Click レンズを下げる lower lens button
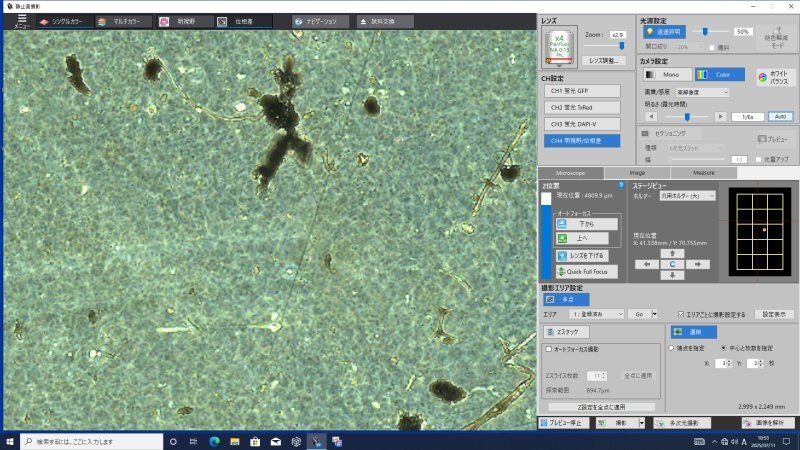 (x=582, y=256)
